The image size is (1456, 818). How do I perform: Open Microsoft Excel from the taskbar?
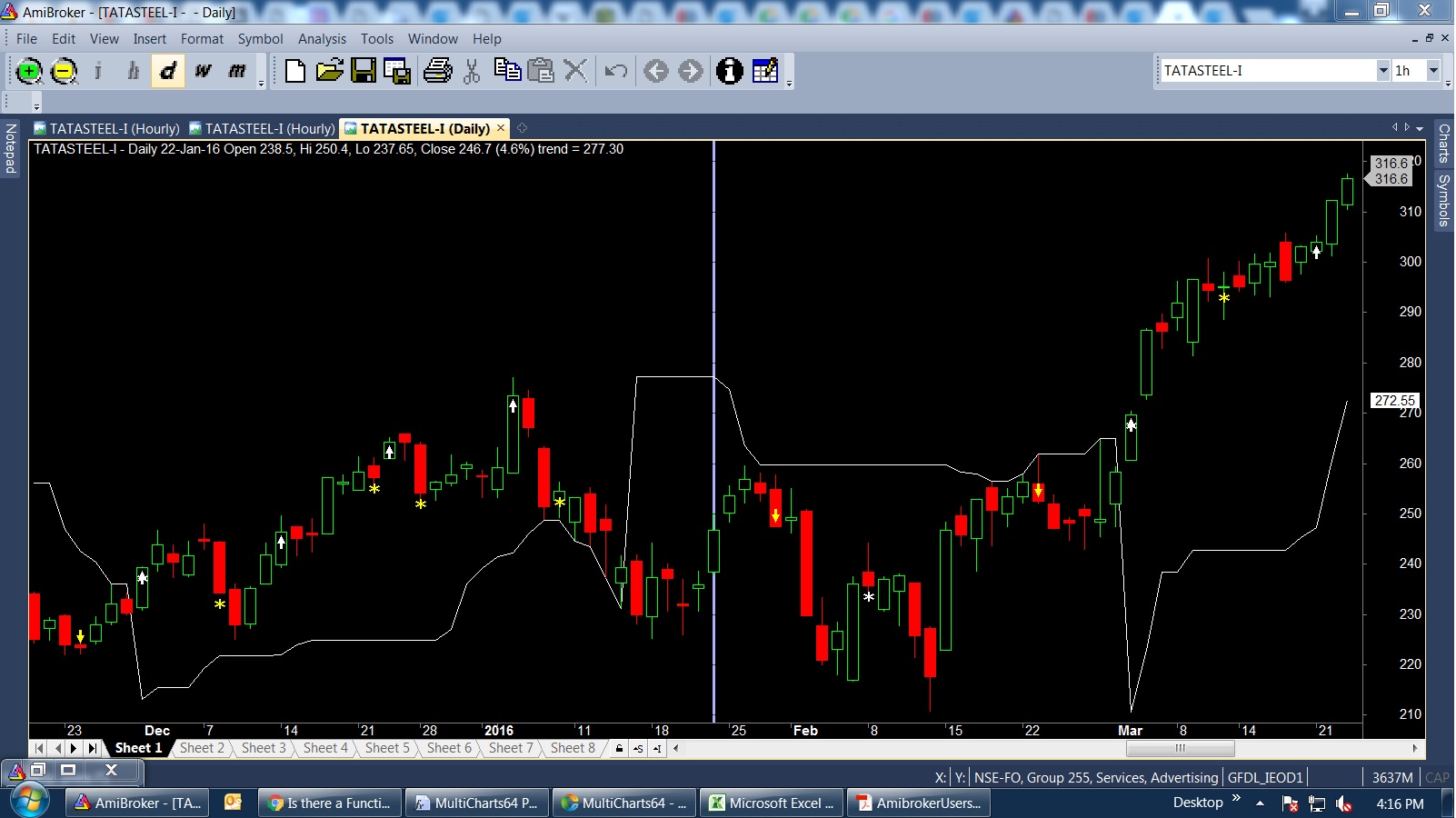pos(773,803)
